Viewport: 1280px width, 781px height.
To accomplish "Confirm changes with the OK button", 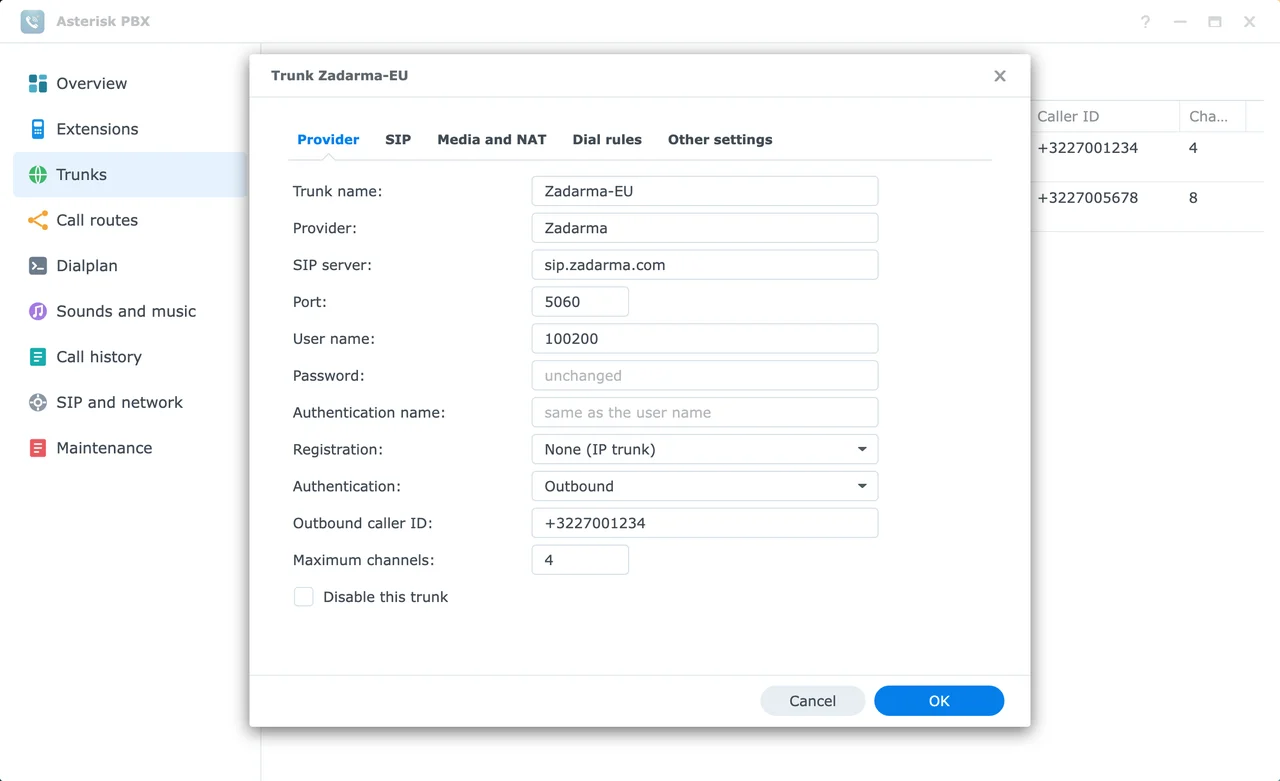I will [939, 701].
